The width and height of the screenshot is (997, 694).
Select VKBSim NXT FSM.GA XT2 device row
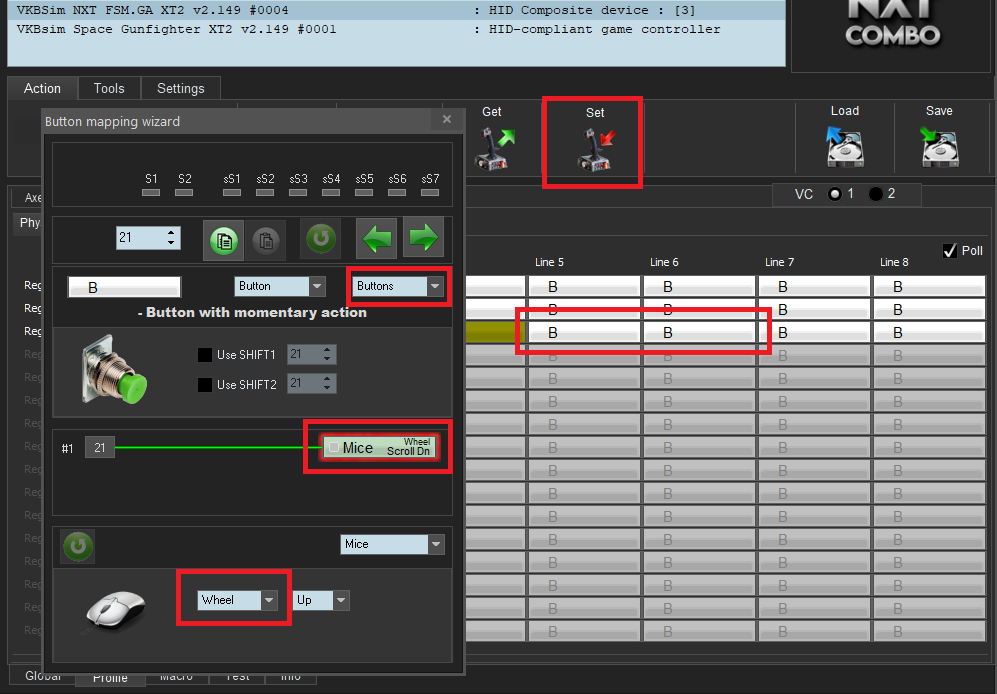(x=397, y=10)
